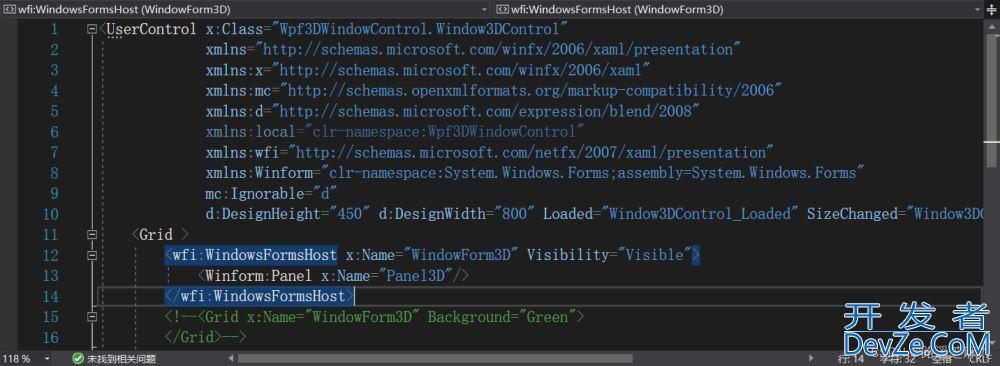Click the opening wfi:WindowsFormsHost tag on line 12
This screenshot has width=1000, height=366.
coord(250,255)
